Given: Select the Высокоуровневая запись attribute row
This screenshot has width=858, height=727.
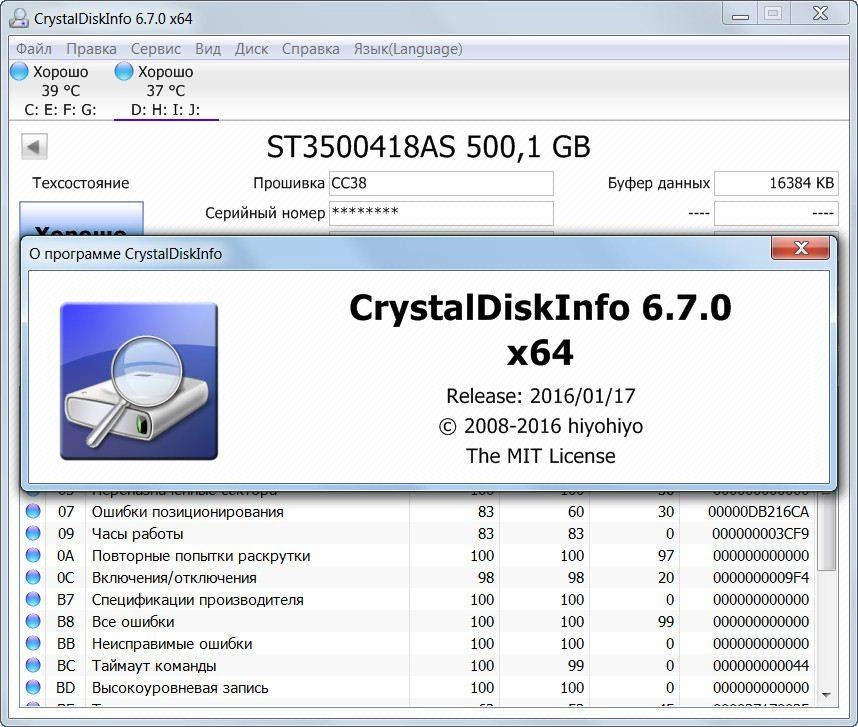Looking at the screenshot, I should 418,688.
